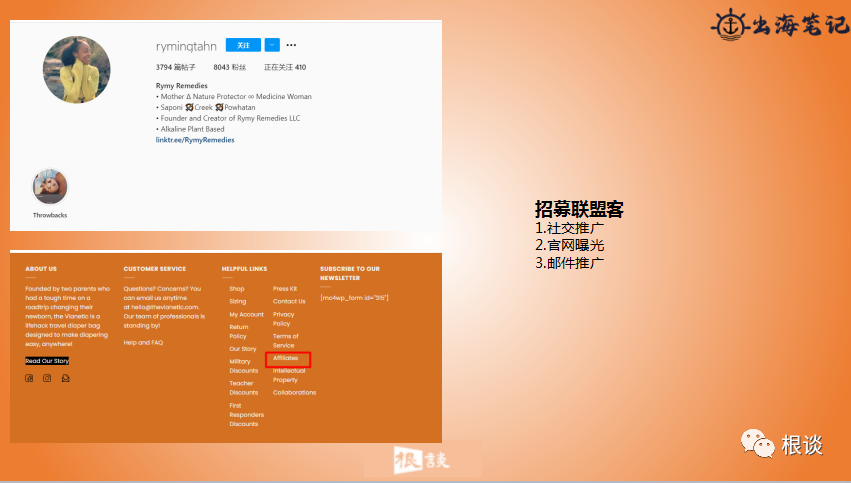The image size is (851, 483).
Task: Click the SUBSCRIBE TO OUR NEWSLETTER heading
Action: click(350, 273)
